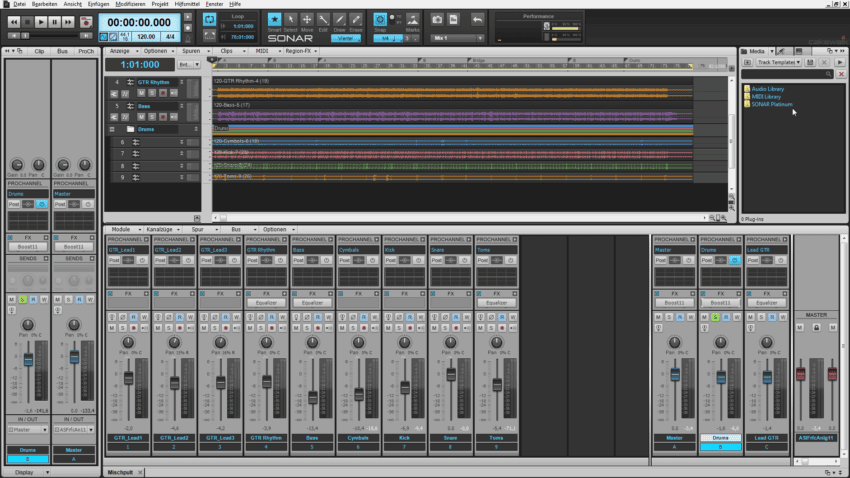This screenshot has width=850, height=478.
Task: Toggle ProChannel power on Cymbals strip
Action: click(x=372, y=261)
